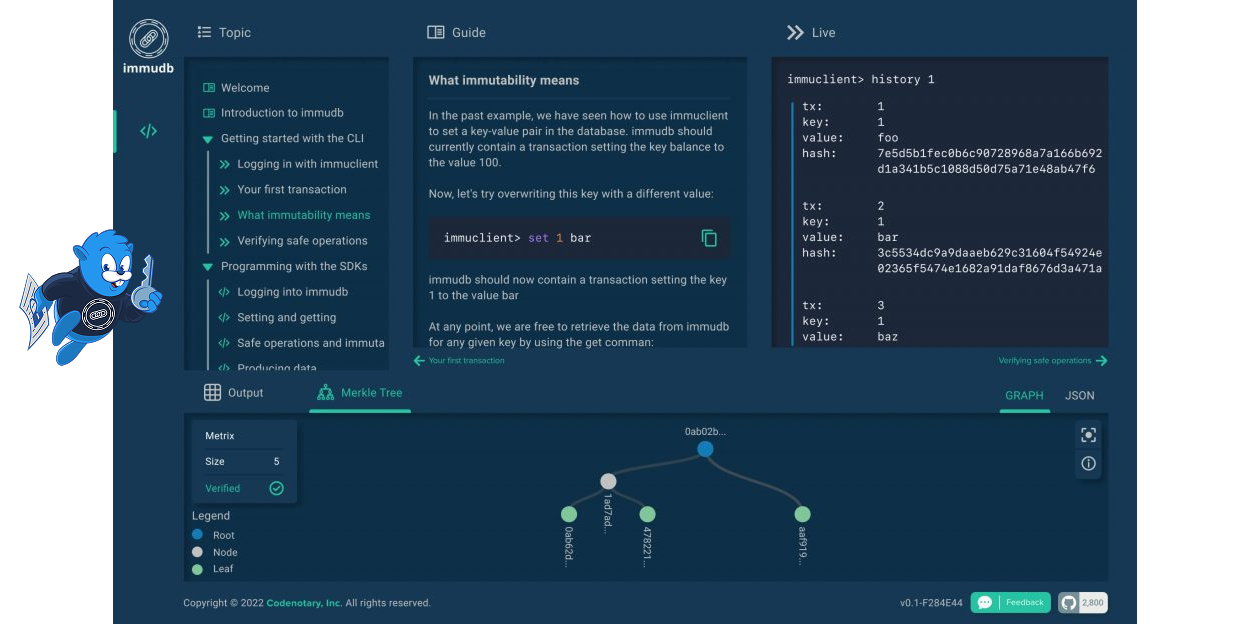Switch to the Merkle Tree tab
This screenshot has width=1249, height=624.
(x=360, y=393)
